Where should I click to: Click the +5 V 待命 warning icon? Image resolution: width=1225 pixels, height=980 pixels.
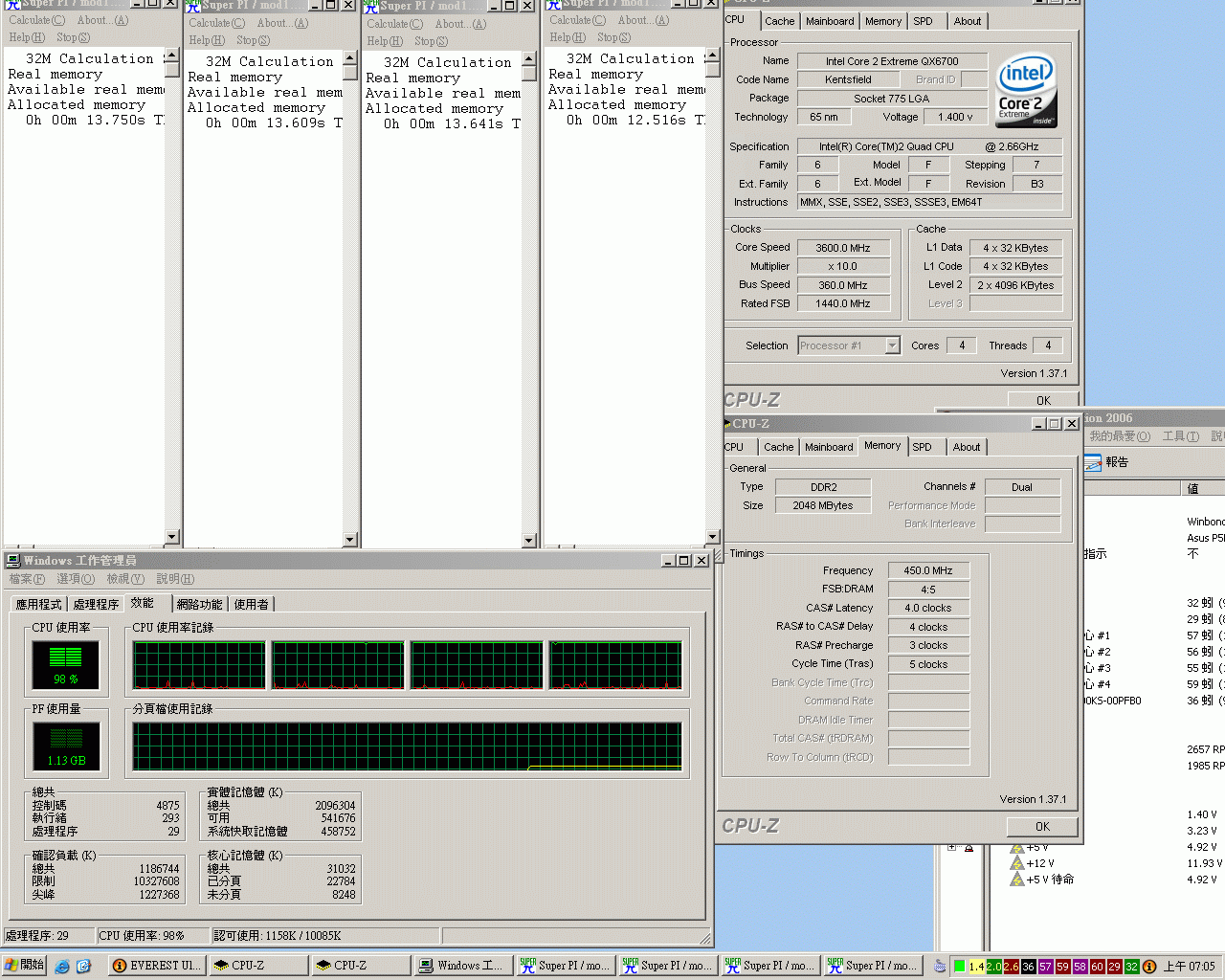pyautogui.click(x=1017, y=880)
